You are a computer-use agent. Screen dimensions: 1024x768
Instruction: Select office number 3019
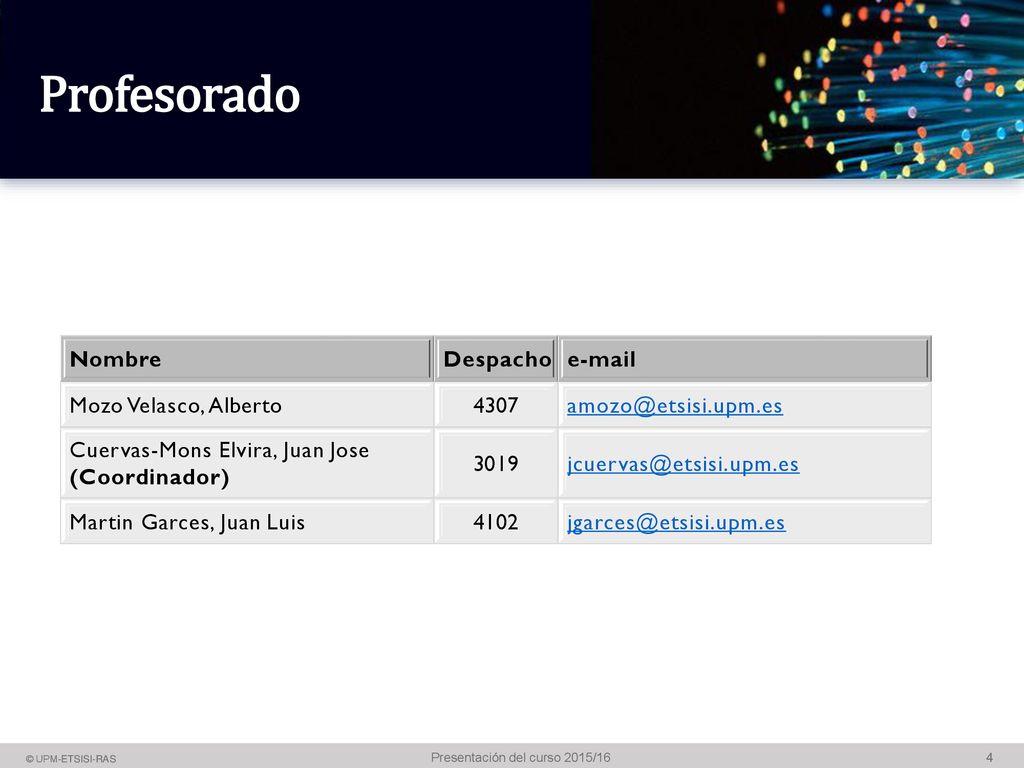coord(496,464)
